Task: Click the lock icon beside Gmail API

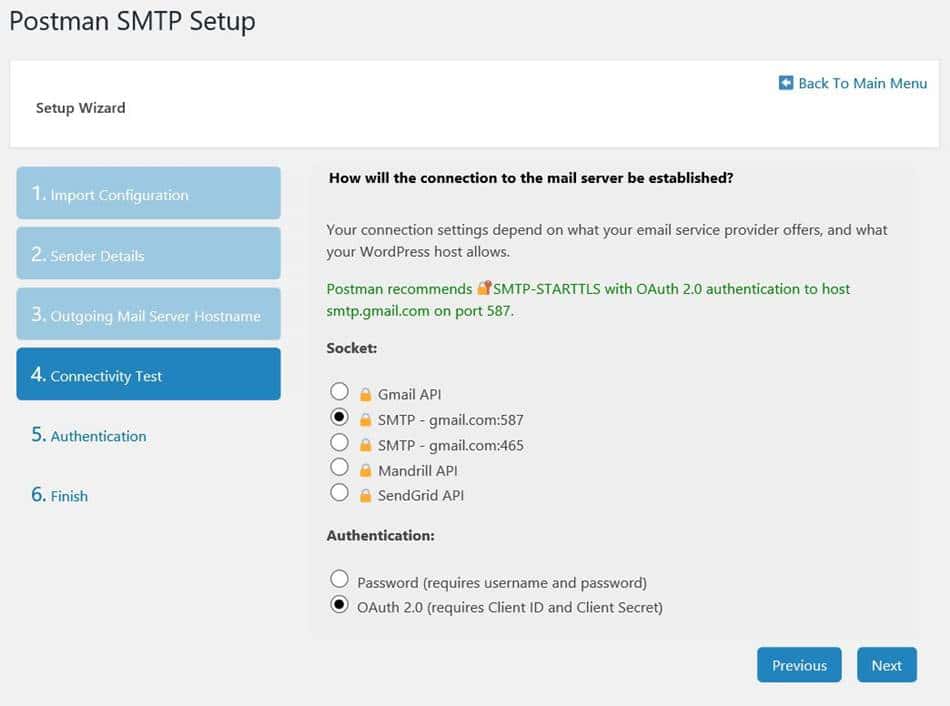Action: [365, 395]
